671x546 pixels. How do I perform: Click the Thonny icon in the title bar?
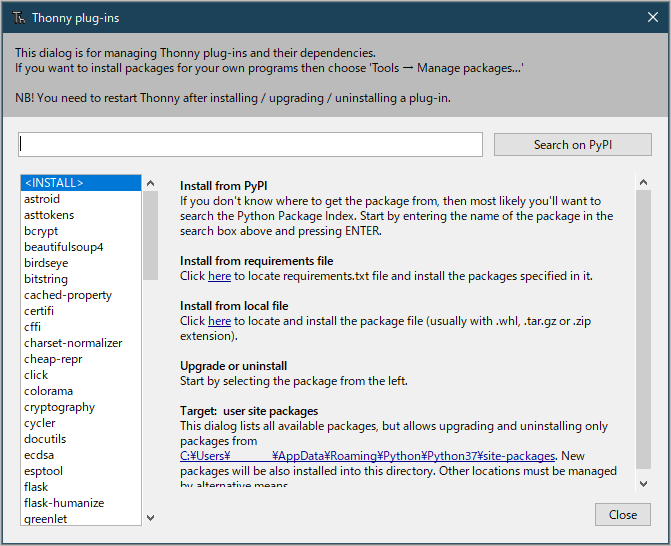point(19,18)
